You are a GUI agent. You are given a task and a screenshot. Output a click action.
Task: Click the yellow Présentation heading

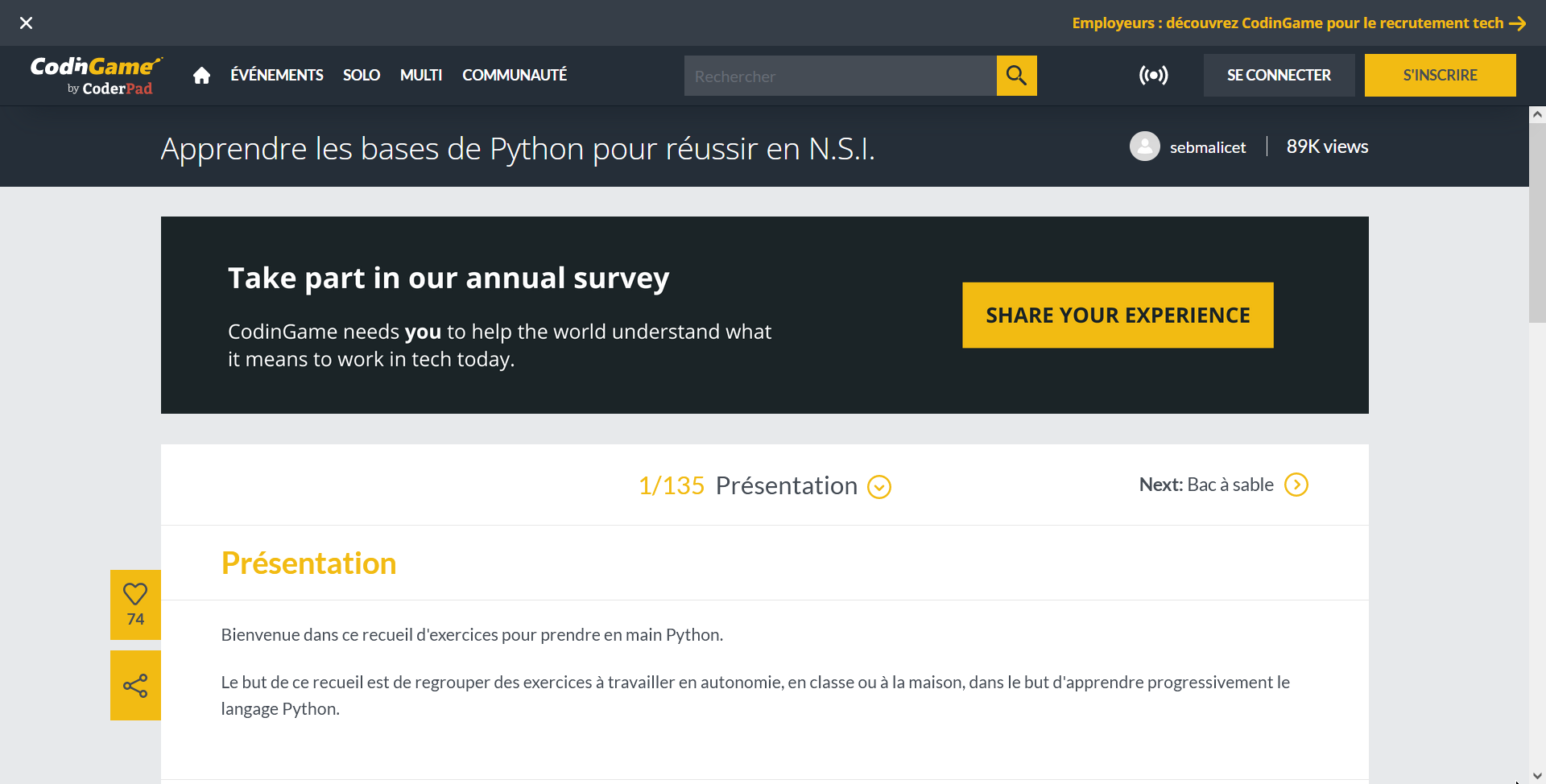pos(308,563)
